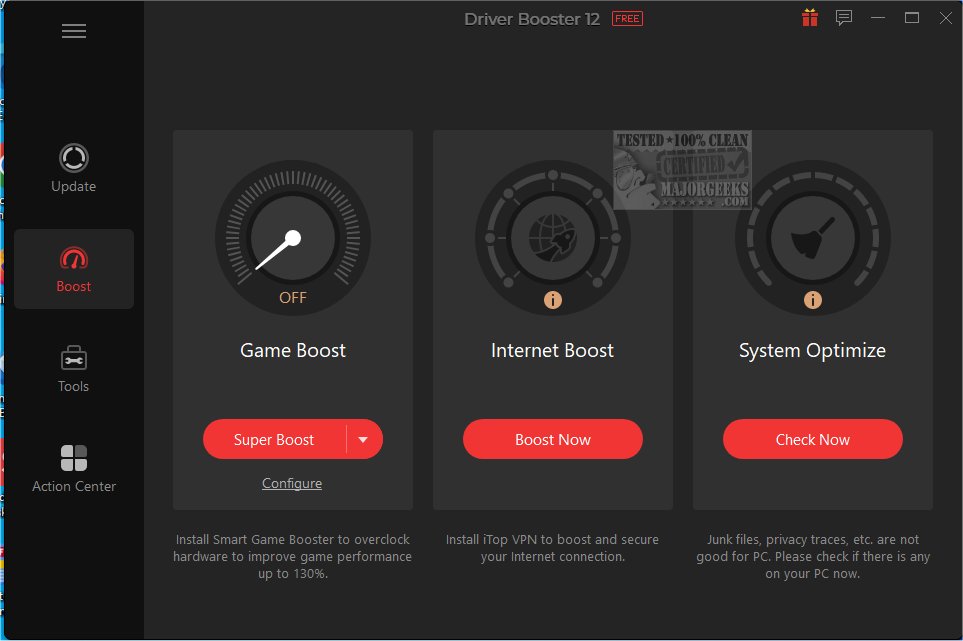Click the Game Boost gauge dial
Image resolution: width=963 pixels, height=641 pixels.
[x=293, y=238]
